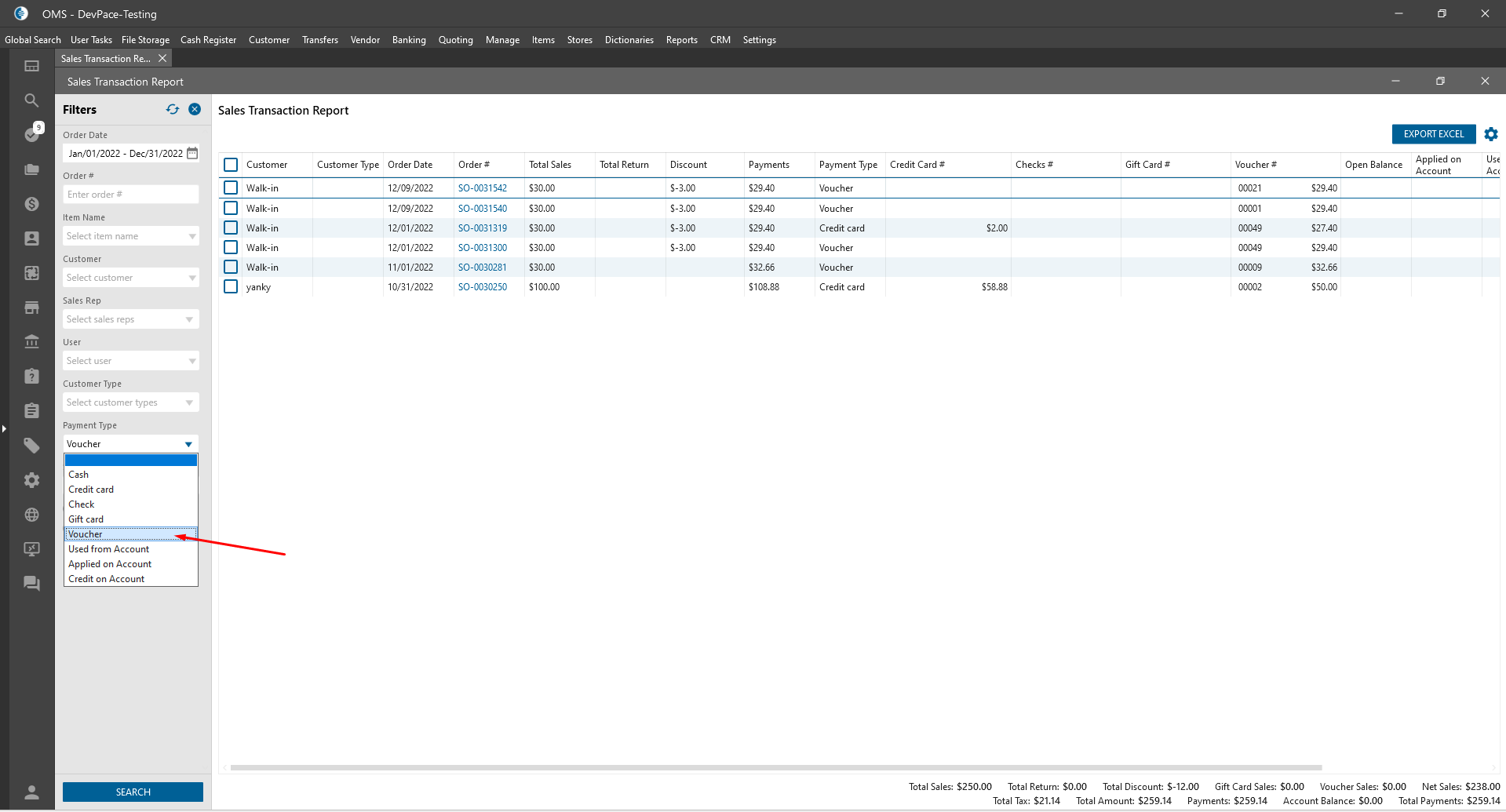Open the Order Date calendar picker

click(x=192, y=153)
